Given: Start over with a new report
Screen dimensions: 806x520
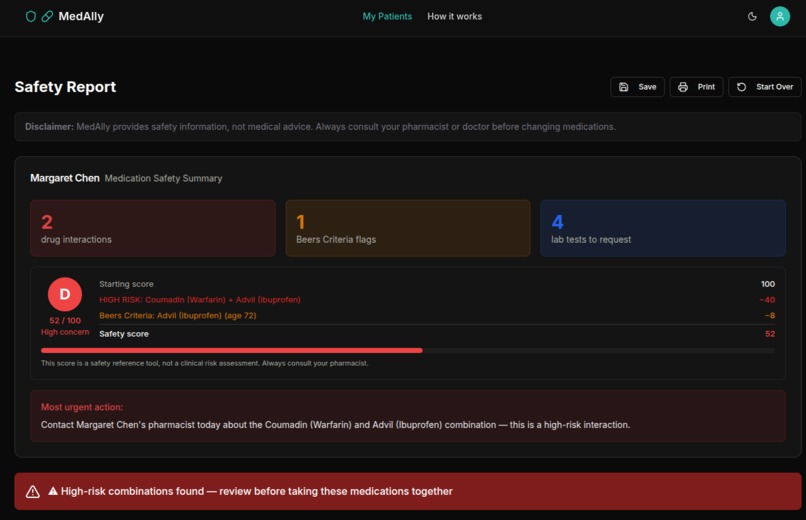Looking at the screenshot, I should [x=765, y=87].
